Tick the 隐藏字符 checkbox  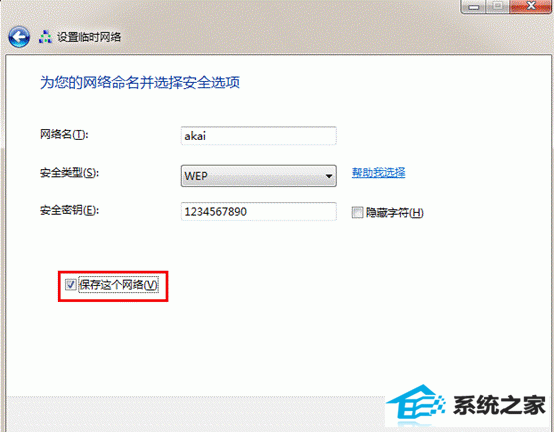(357, 213)
